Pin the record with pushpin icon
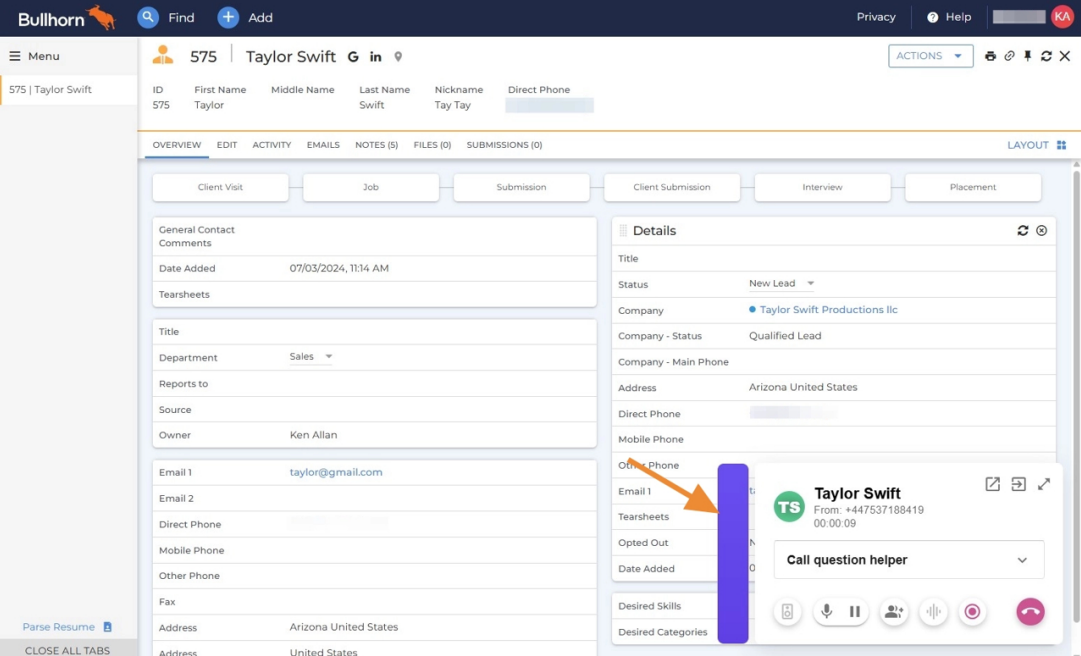This screenshot has height=656, width=1081. pos(1027,56)
